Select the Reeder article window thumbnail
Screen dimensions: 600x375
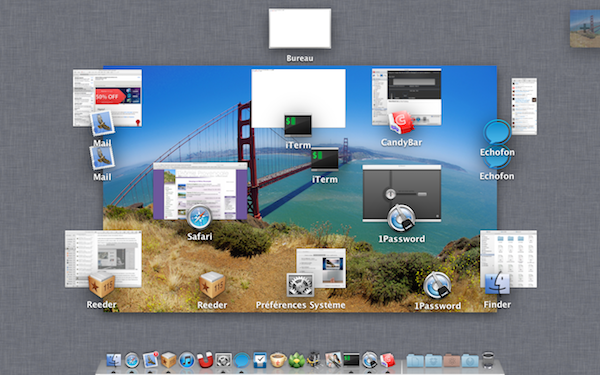[x=103, y=259]
